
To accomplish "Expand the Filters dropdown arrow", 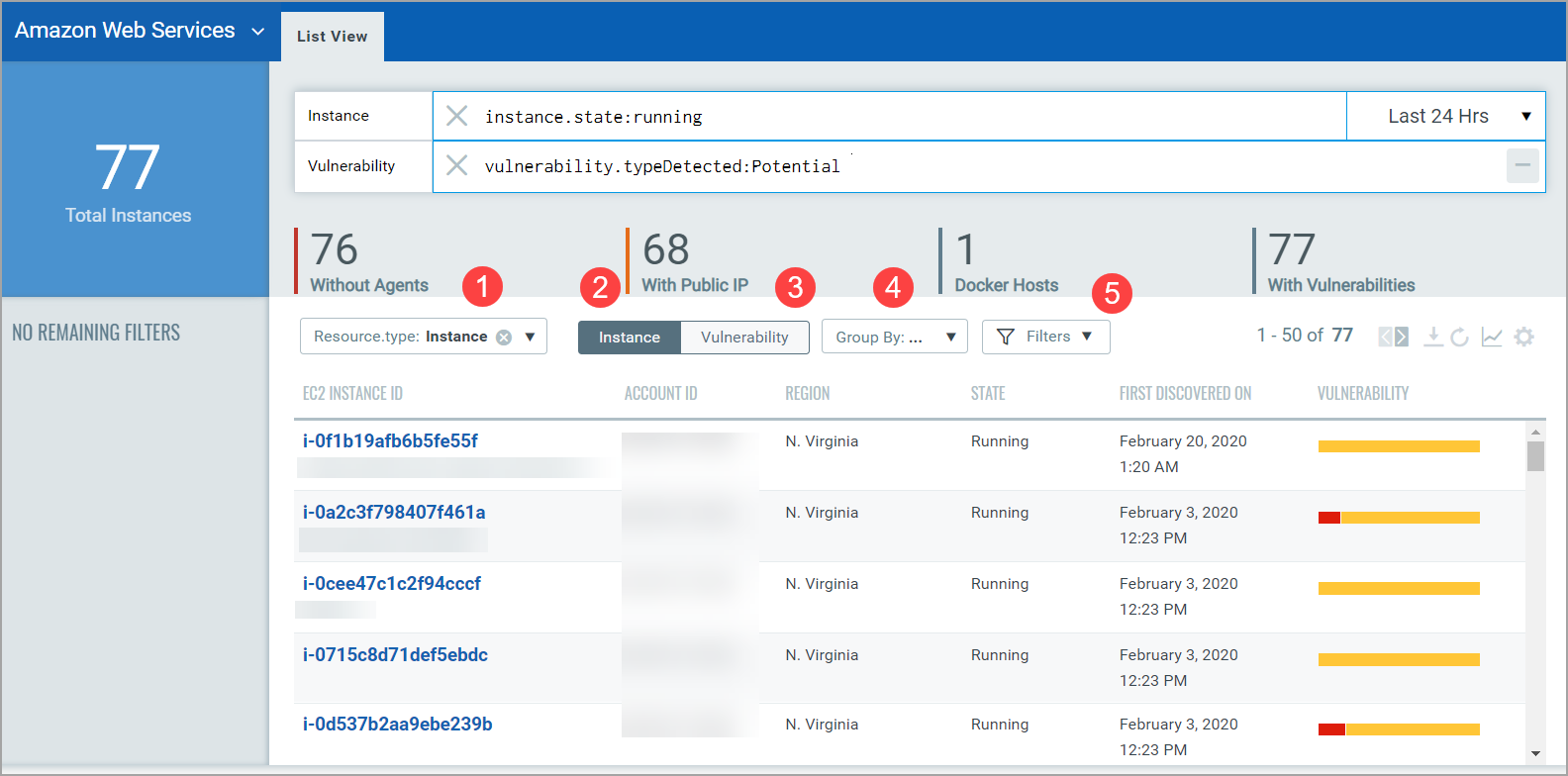I will coord(1087,337).
